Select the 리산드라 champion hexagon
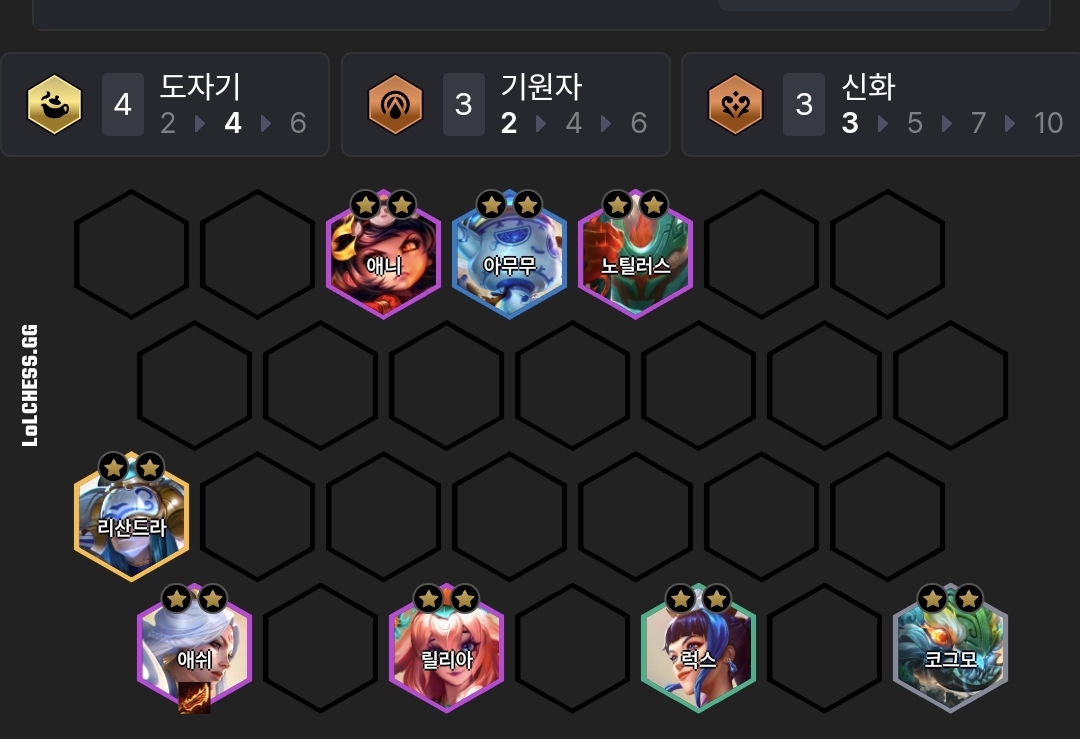Image resolution: width=1080 pixels, height=739 pixels. [131, 517]
